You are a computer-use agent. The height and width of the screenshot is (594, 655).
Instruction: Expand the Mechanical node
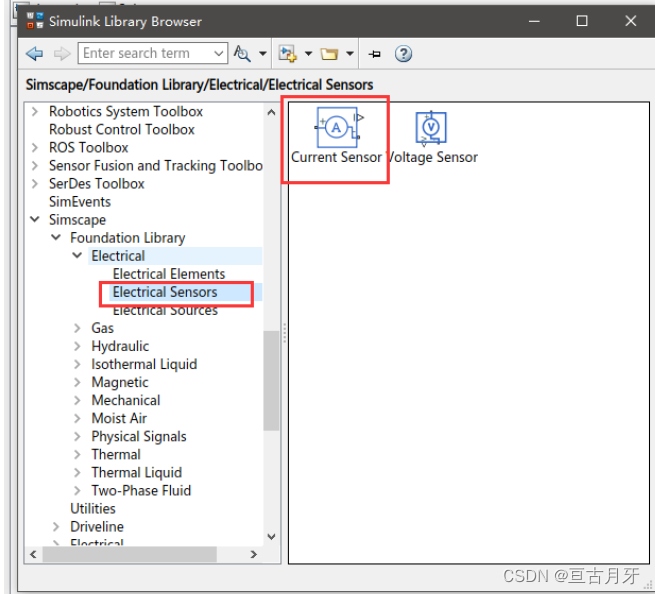click(77, 400)
